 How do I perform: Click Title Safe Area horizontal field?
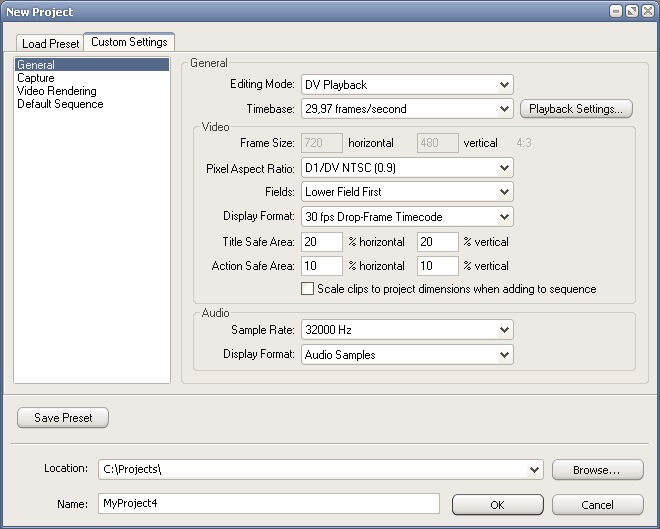point(322,242)
